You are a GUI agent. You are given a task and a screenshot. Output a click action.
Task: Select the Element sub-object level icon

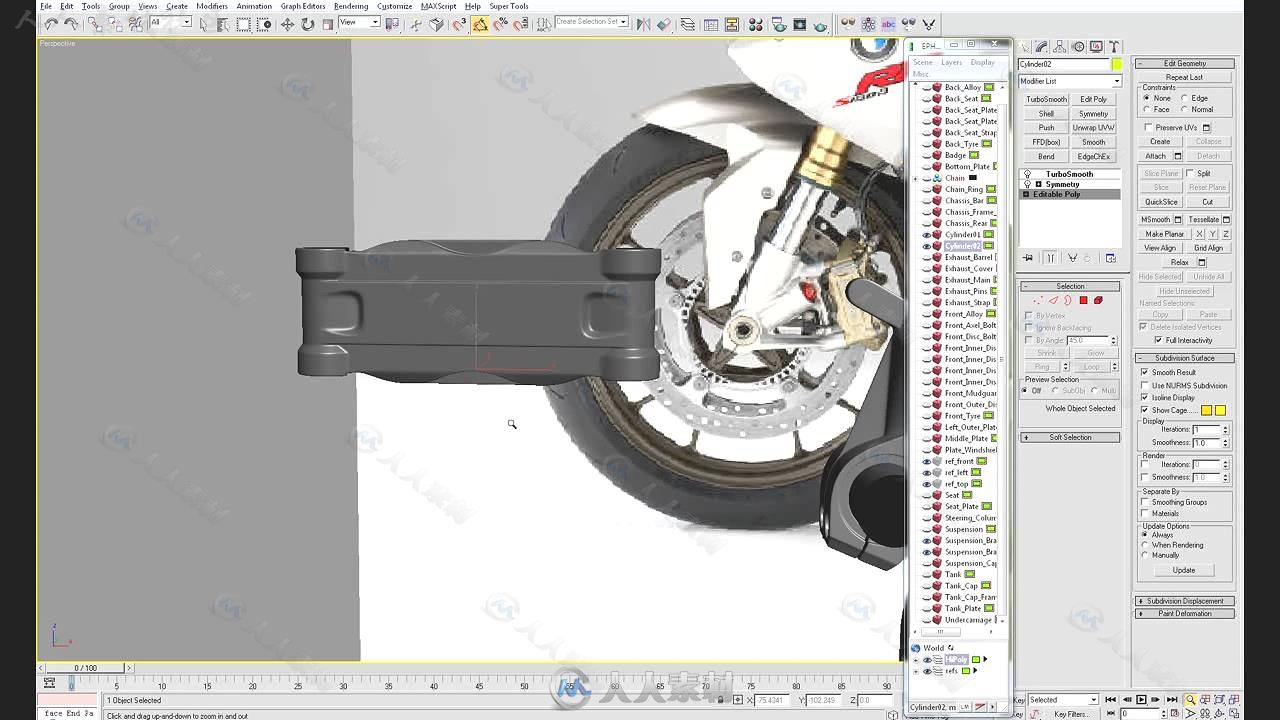pos(1098,300)
